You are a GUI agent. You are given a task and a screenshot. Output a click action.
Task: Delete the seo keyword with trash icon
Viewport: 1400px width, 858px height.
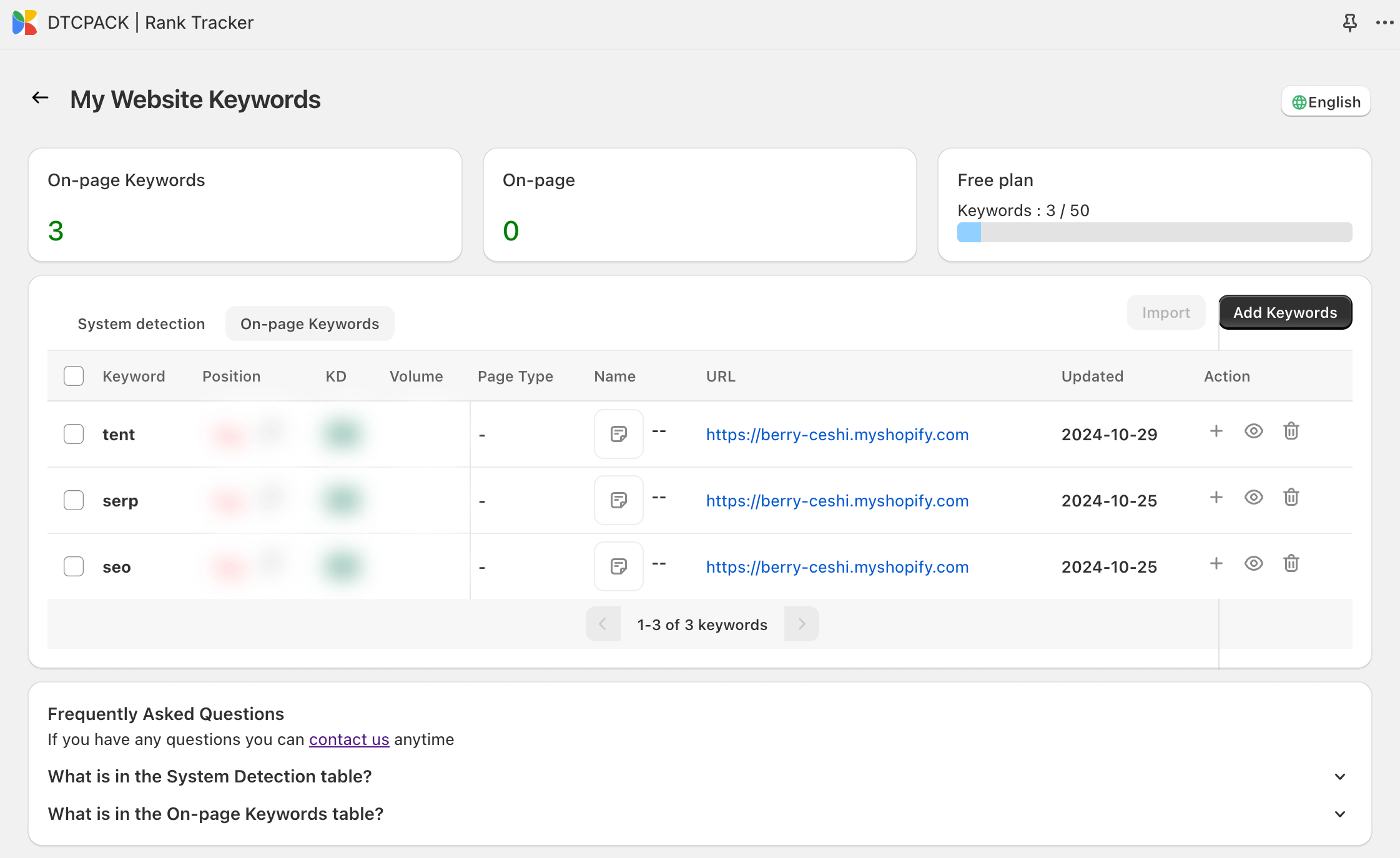1291,564
